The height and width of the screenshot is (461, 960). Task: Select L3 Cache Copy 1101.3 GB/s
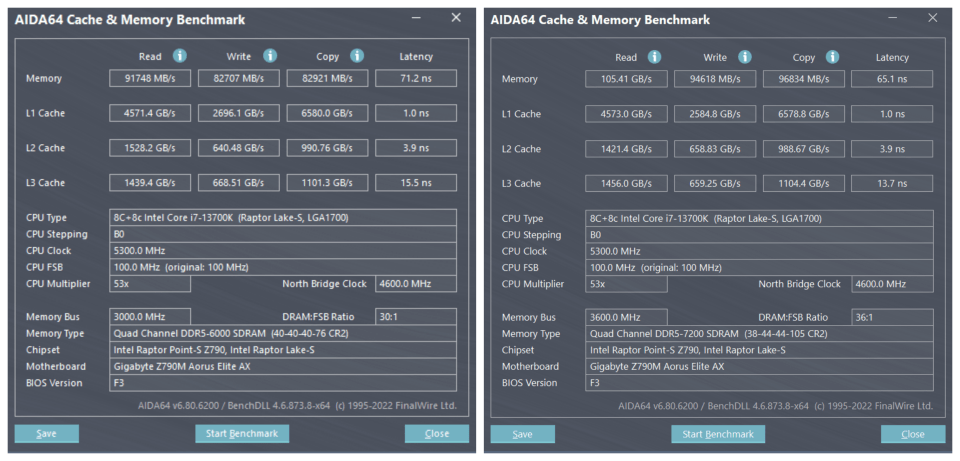click(x=328, y=183)
